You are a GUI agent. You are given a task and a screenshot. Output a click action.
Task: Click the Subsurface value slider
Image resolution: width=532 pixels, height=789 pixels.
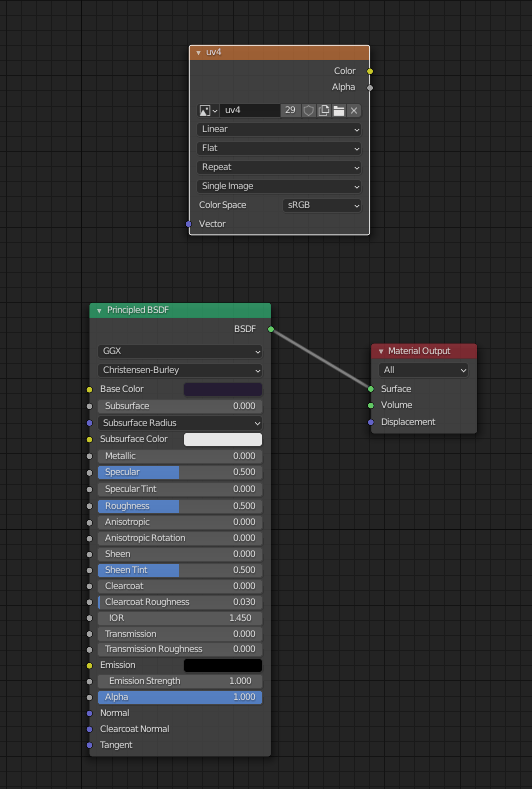coord(180,406)
